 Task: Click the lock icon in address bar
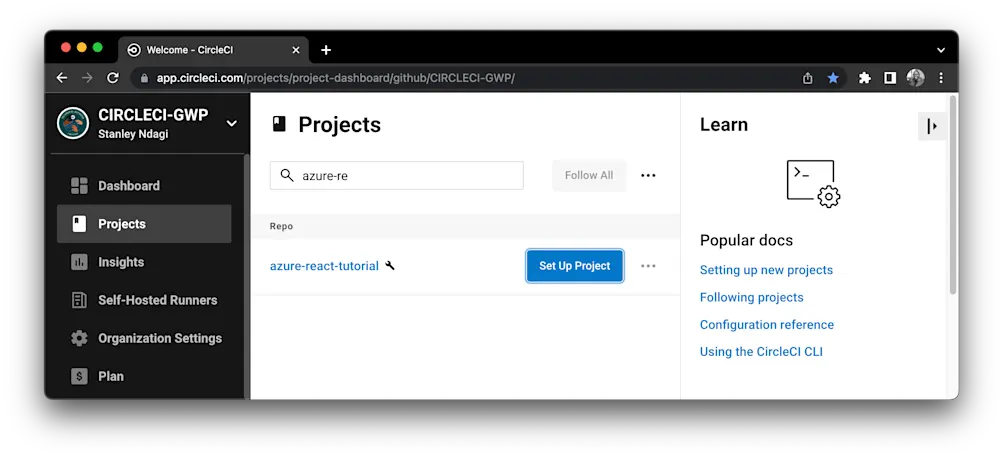click(144, 78)
